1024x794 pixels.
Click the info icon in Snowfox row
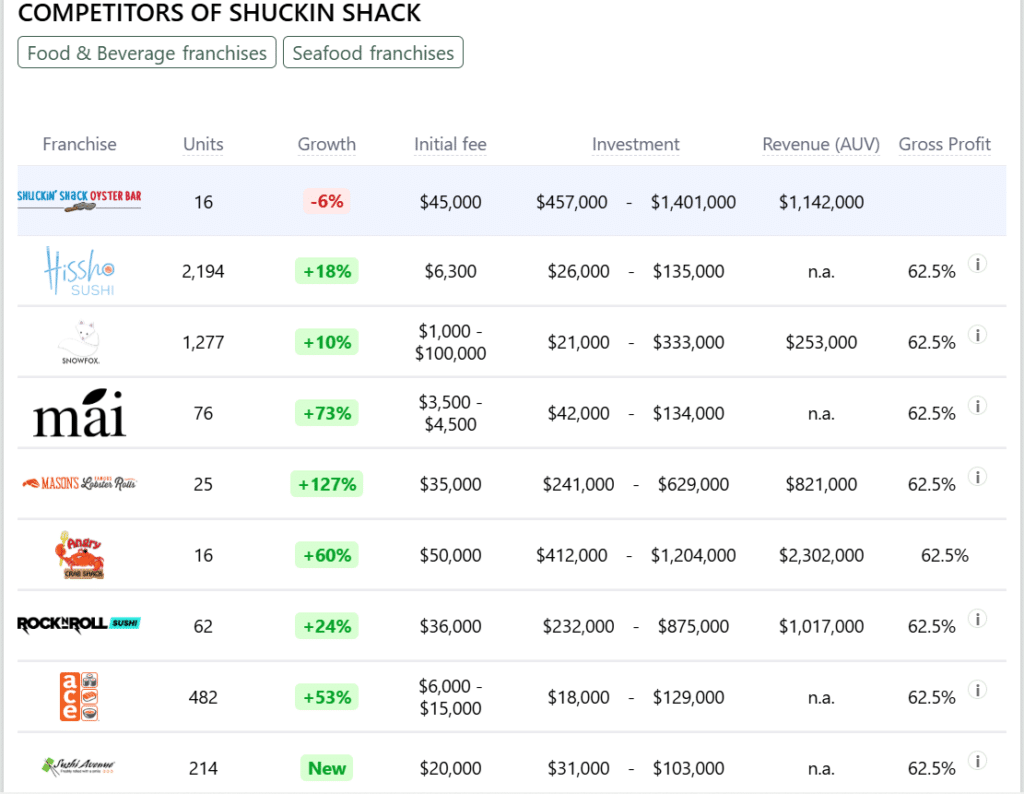point(977,335)
